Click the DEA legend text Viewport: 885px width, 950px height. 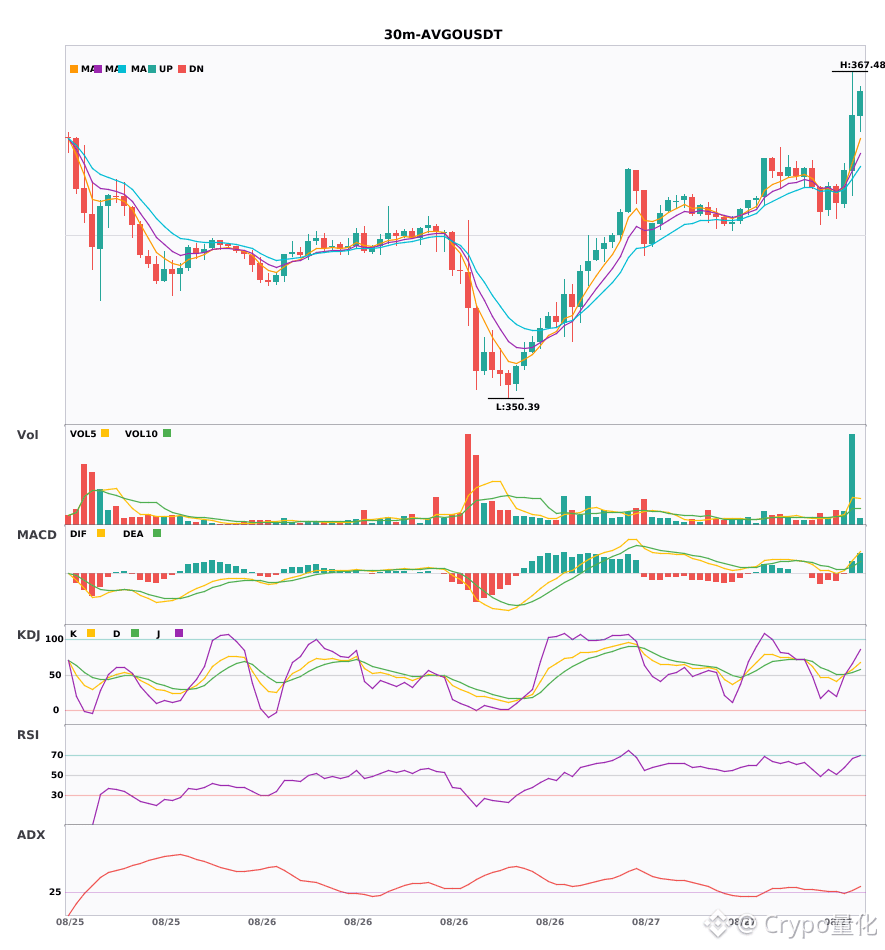(x=133, y=534)
